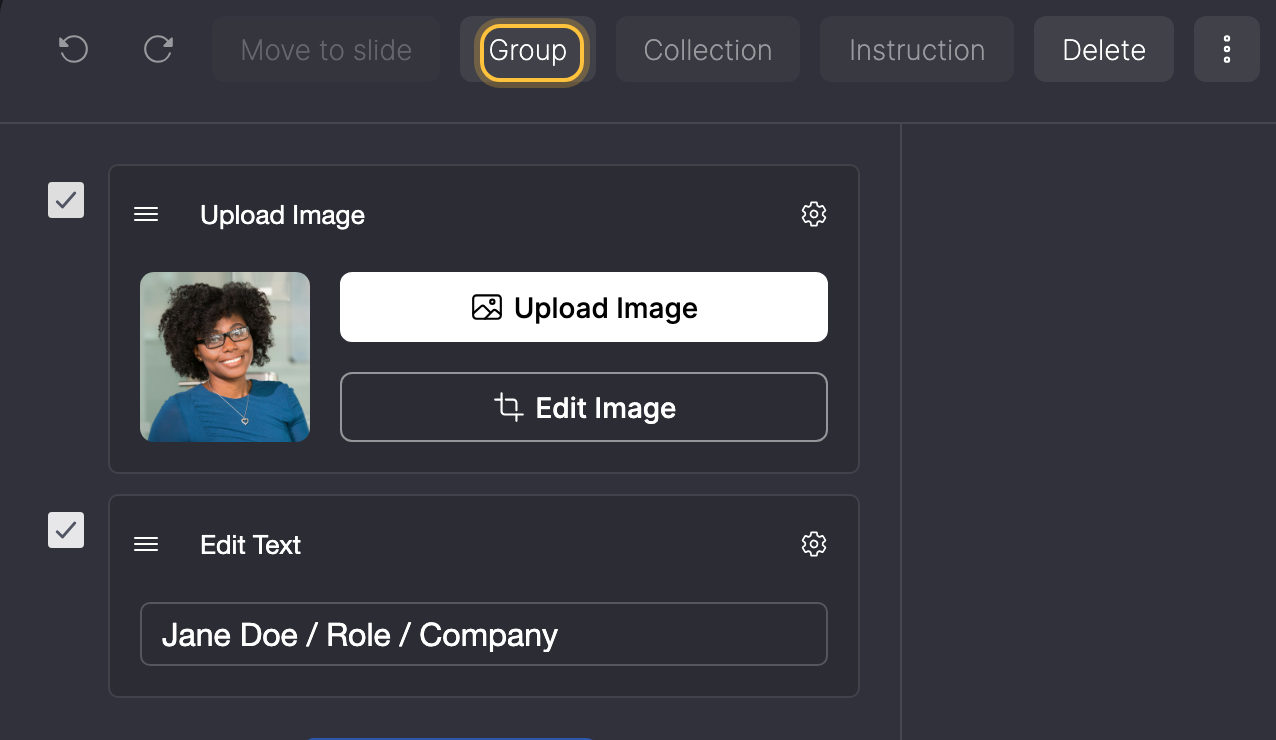
Task: Click the Edit Text card title
Action: [x=250, y=545]
